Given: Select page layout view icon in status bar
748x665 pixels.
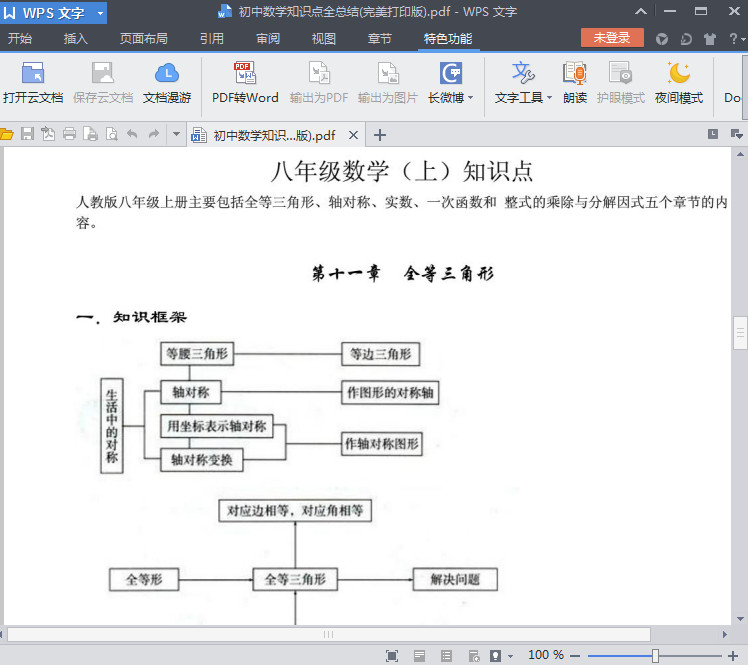Looking at the screenshot, I should point(419,656).
